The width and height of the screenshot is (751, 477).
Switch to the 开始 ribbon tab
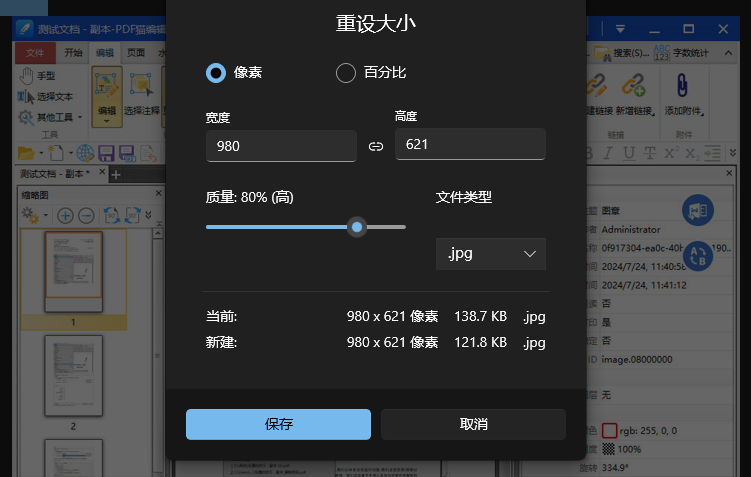74,53
